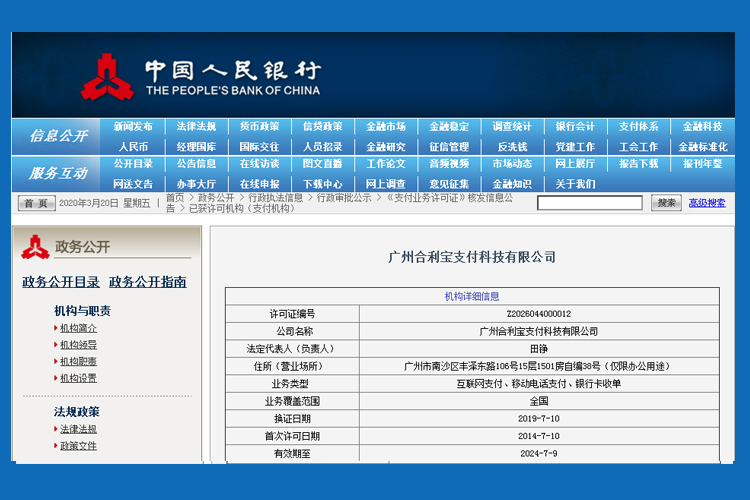This screenshot has height=500, width=750.
Task: Click the red arrow beside 机构简介
Action: click(54, 329)
